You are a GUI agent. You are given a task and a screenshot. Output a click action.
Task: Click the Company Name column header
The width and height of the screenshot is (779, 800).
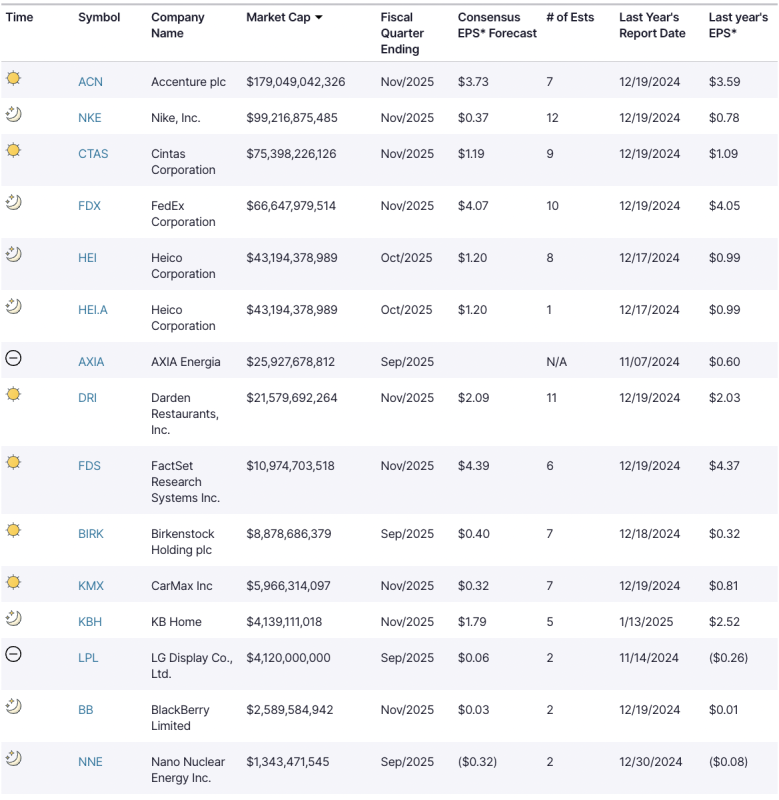(178, 26)
